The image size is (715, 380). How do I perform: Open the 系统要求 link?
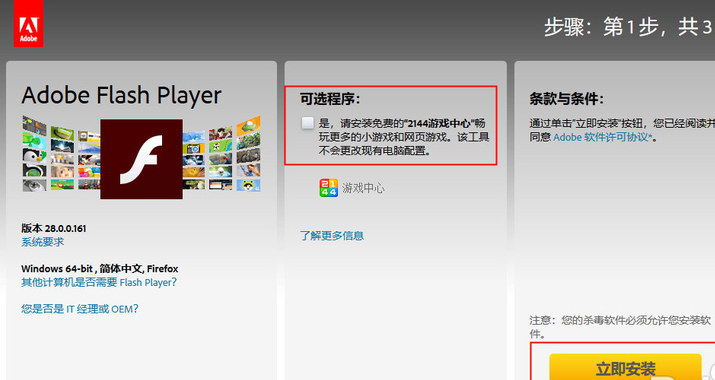tap(42, 242)
